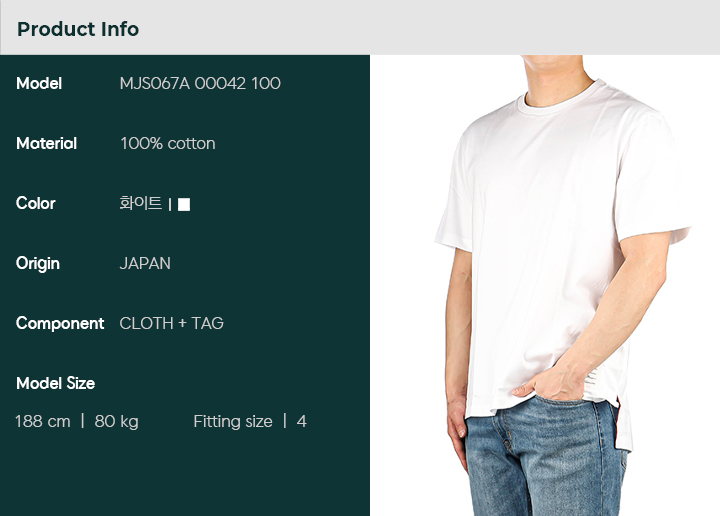Select the JAPAN origin value
The width and height of the screenshot is (720, 516).
[145, 264]
